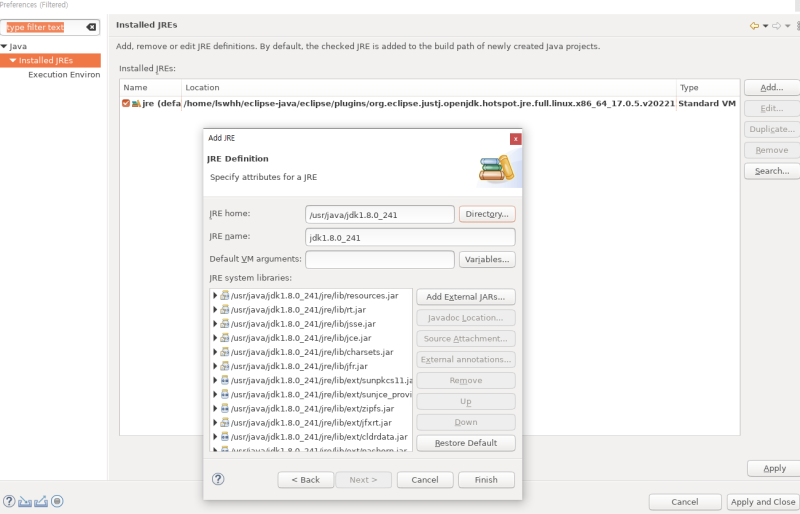800x514 pixels.
Task: Click the forward navigation arrow icon
Action: (776, 26)
